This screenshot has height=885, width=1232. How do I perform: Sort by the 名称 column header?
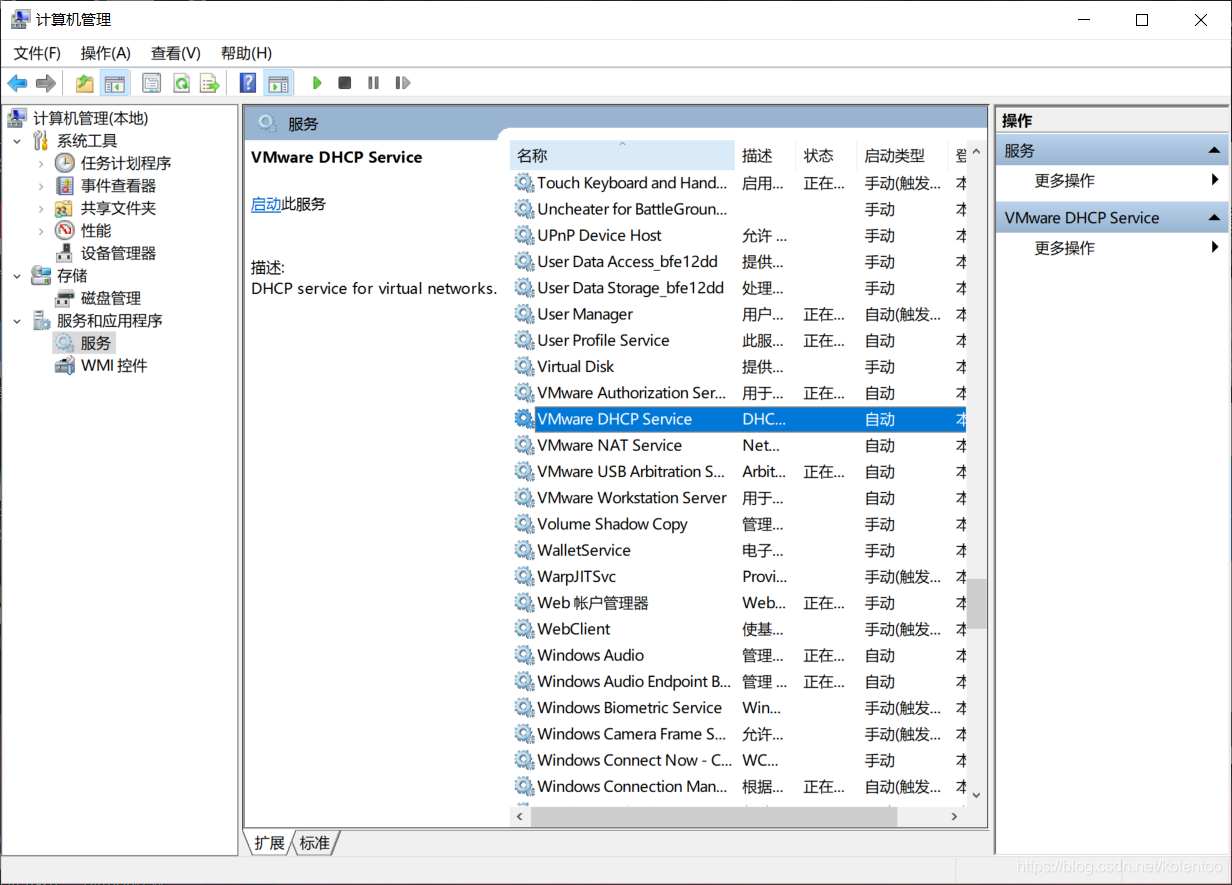622,156
